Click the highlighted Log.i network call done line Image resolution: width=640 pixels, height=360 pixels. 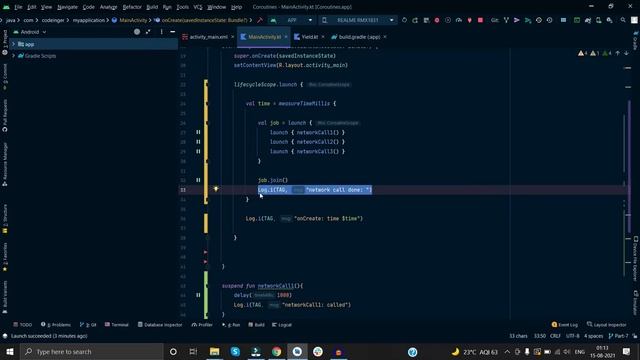click(315, 190)
